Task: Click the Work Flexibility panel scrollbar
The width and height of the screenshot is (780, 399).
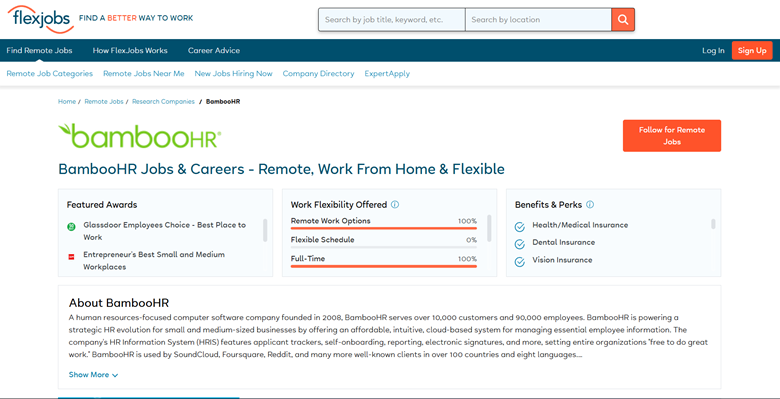Action: (489, 228)
